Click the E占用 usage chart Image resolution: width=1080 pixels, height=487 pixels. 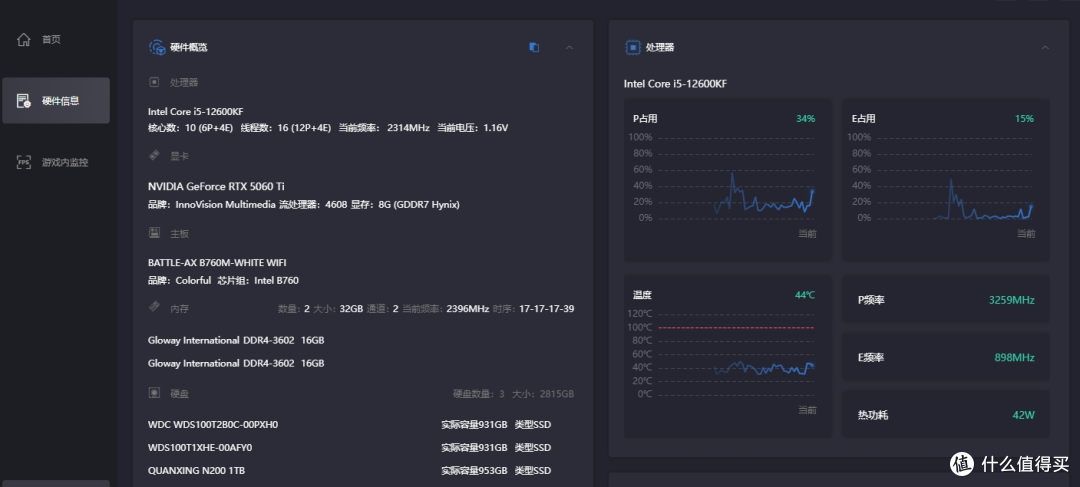click(x=946, y=180)
